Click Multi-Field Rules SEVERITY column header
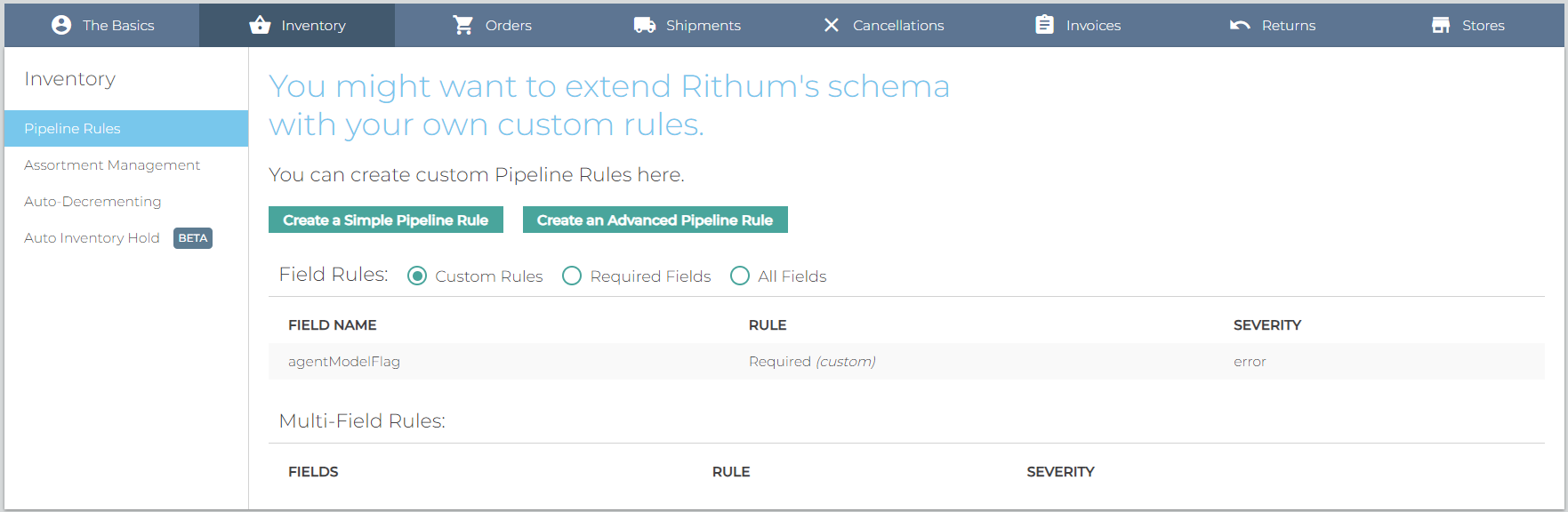The width and height of the screenshot is (1568, 512). 1060,471
